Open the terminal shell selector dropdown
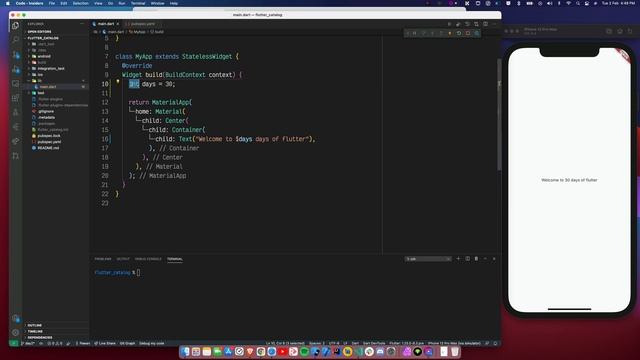Screen dimensions: 640x360 [x=428, y=259]
